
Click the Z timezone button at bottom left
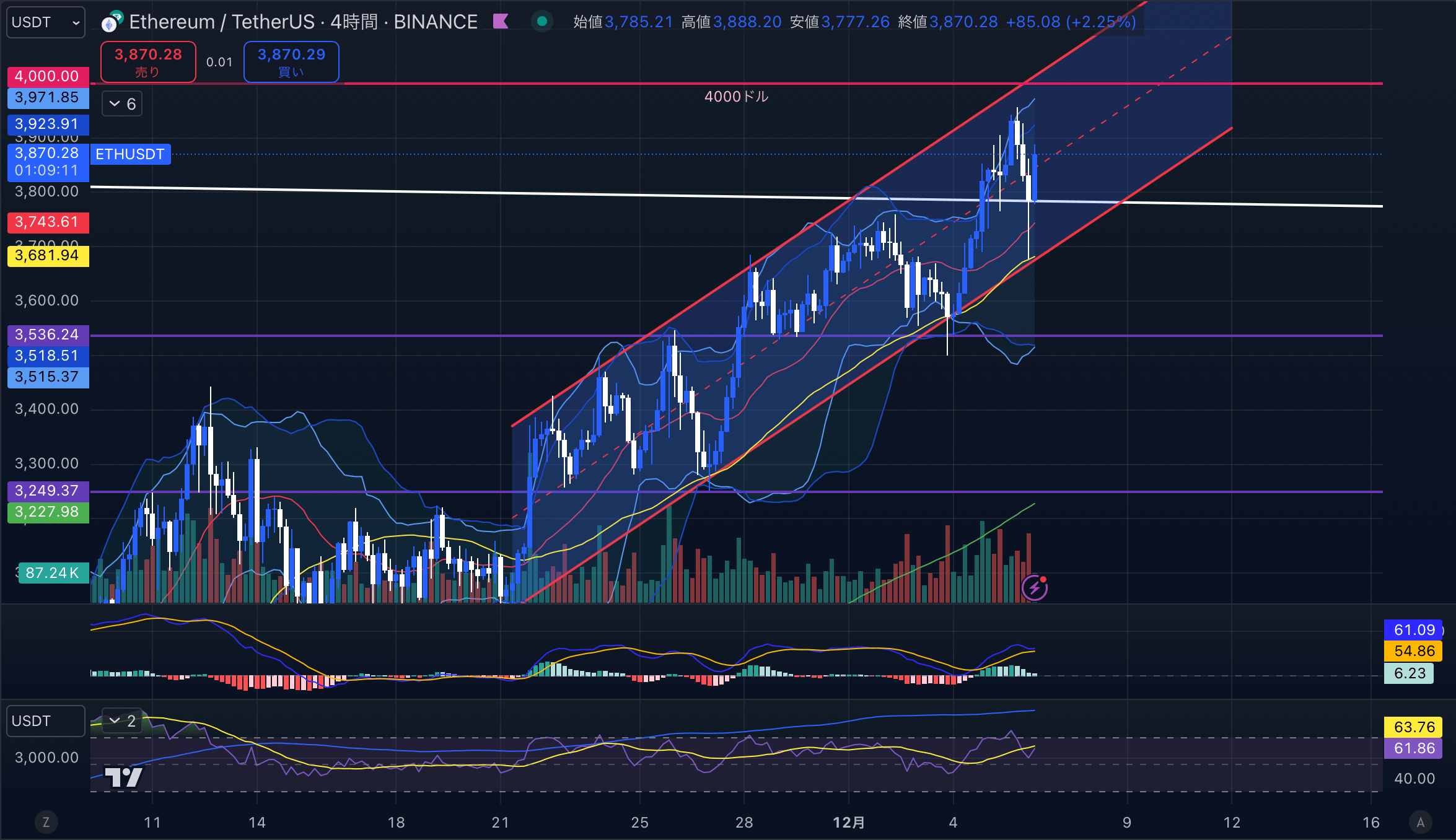click(46, 822)
